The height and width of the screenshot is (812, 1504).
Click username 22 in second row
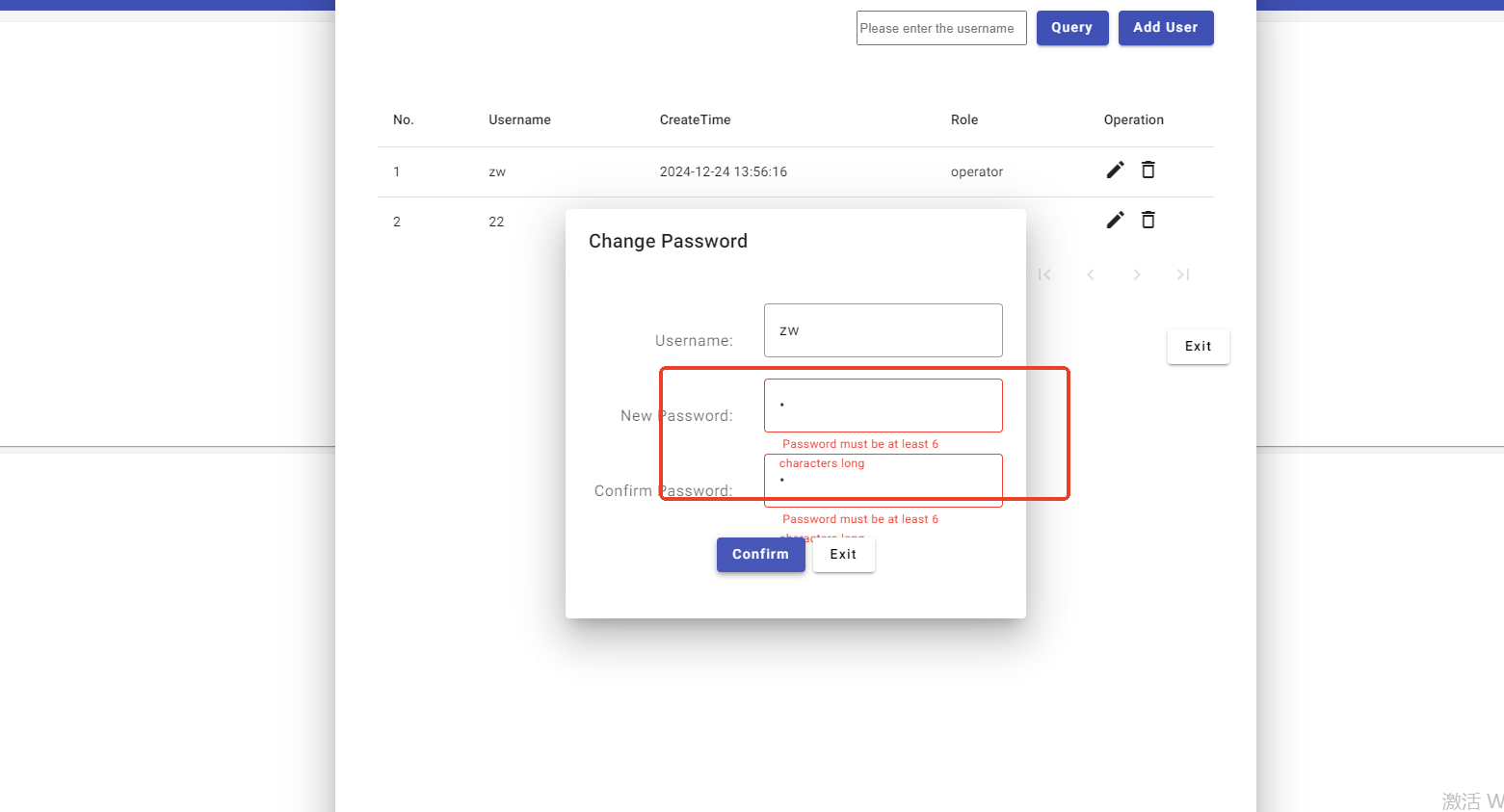496,223
